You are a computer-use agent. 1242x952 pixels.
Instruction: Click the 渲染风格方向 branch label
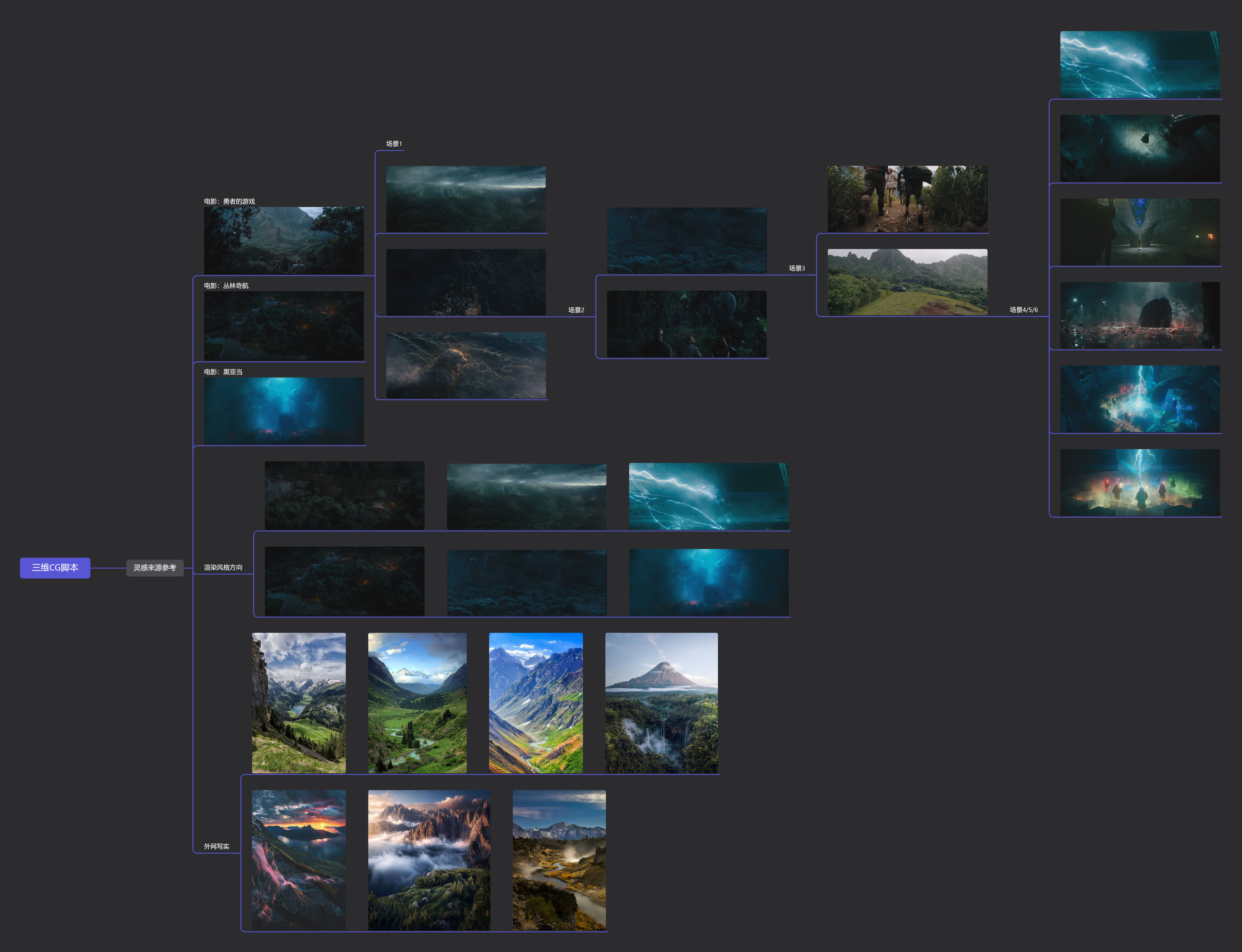[223, 568]
